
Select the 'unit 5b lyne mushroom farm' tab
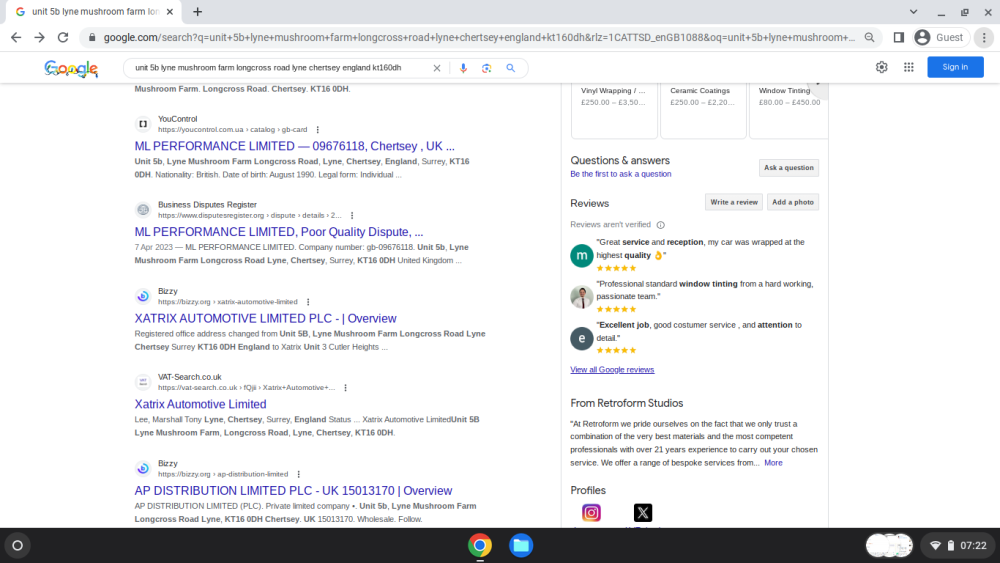[94, 11]
